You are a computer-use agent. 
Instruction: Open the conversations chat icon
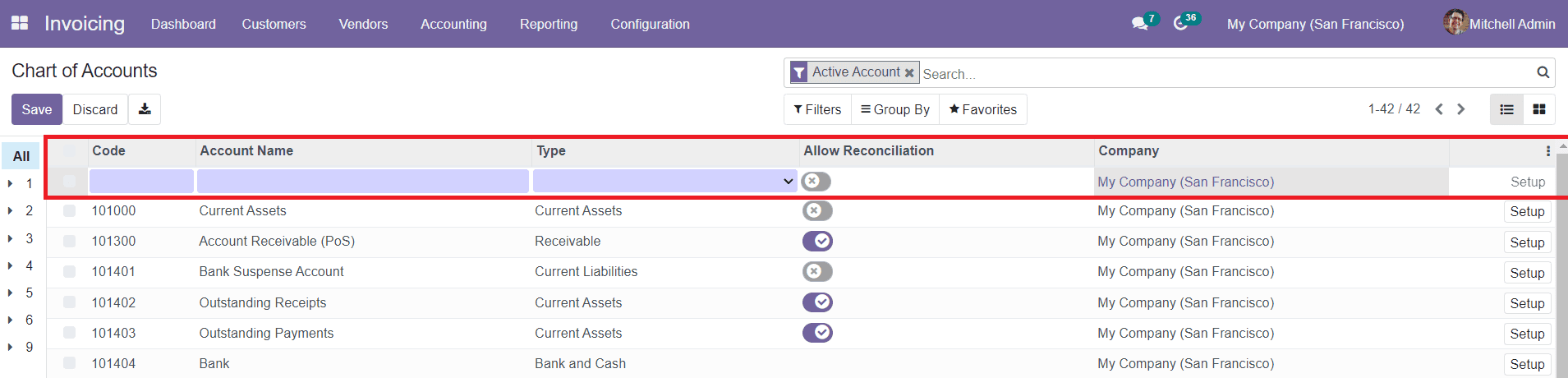(x=1139, y=24)
